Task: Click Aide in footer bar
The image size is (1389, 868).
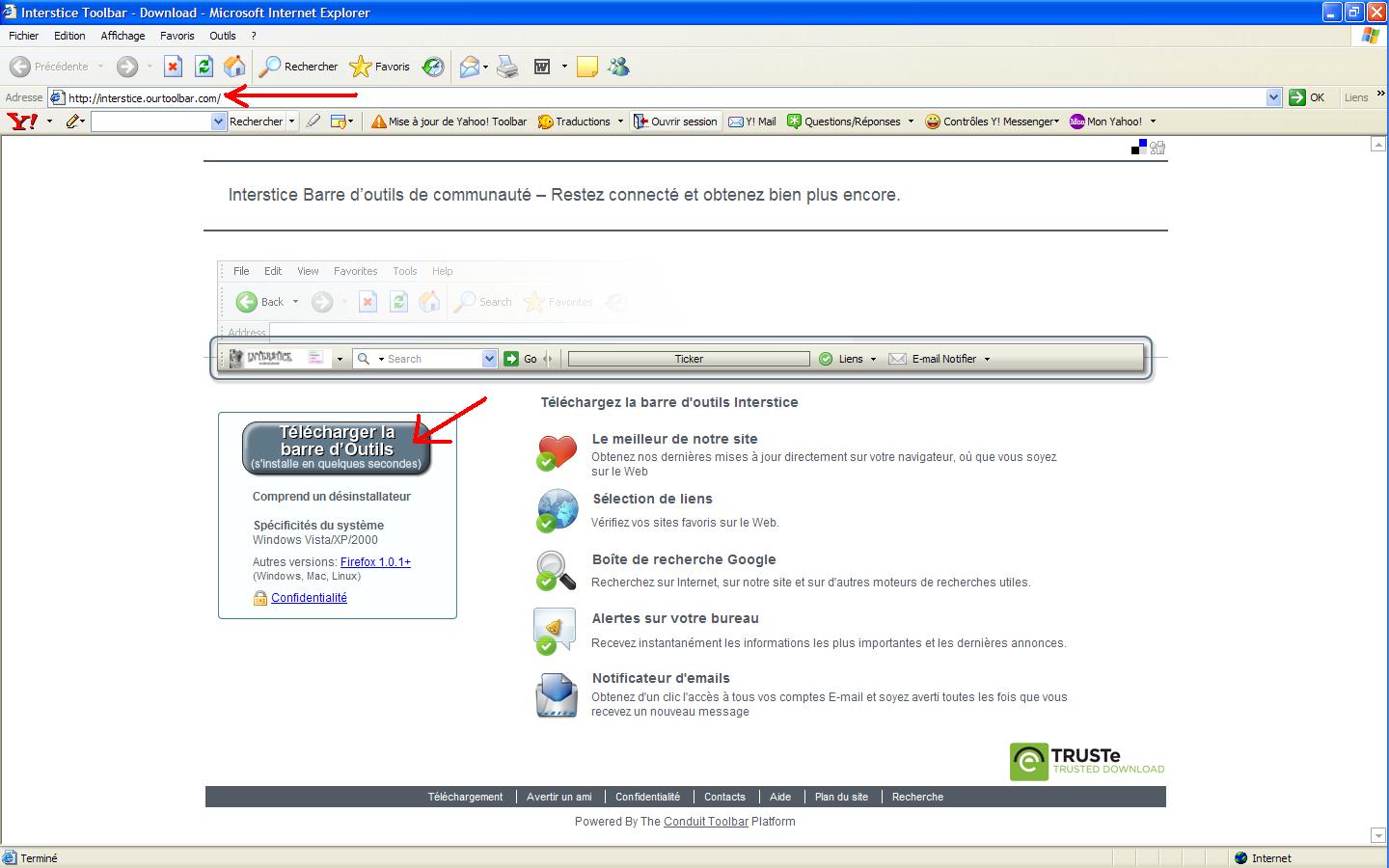Action: coord(780,797)
